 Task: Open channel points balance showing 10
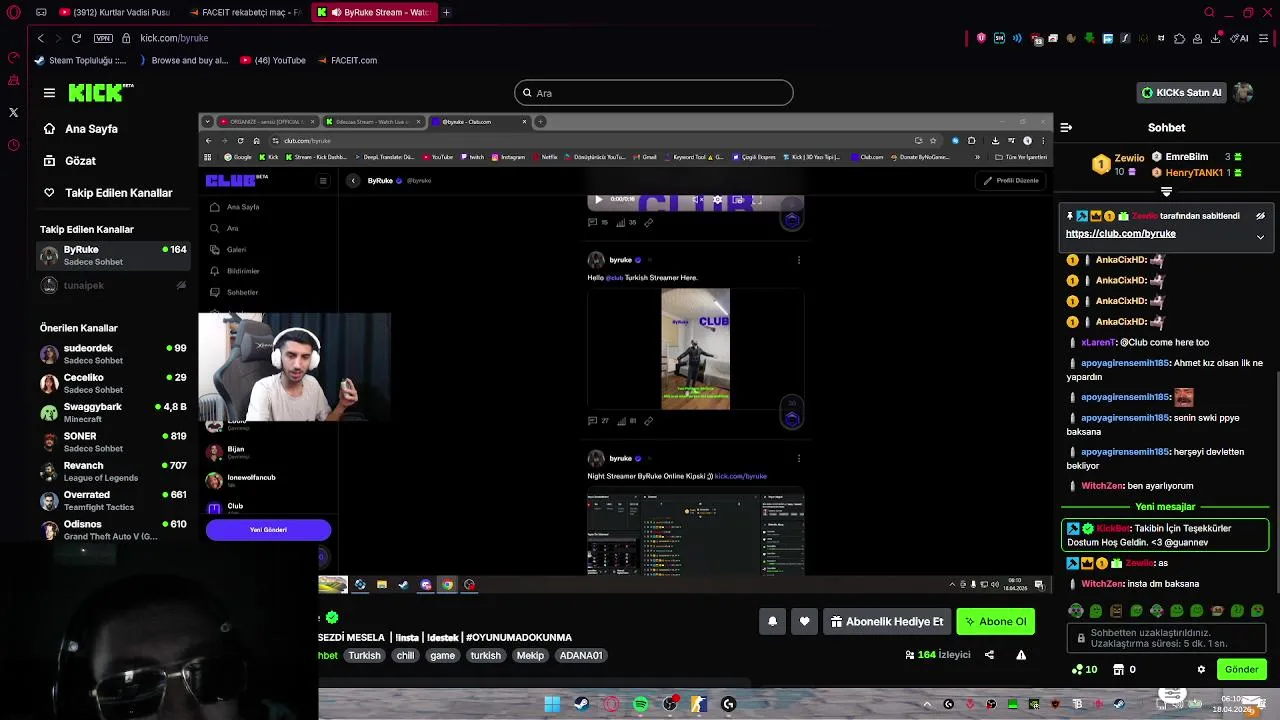click(1084, 670)
